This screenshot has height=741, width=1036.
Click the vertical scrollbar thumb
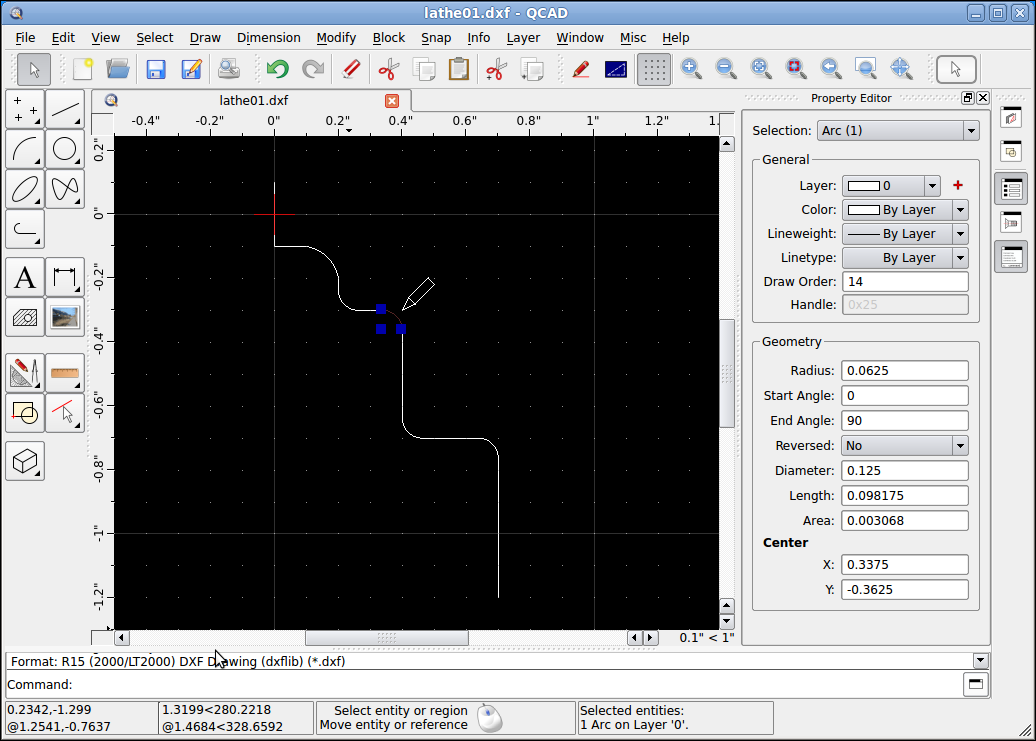727,373
